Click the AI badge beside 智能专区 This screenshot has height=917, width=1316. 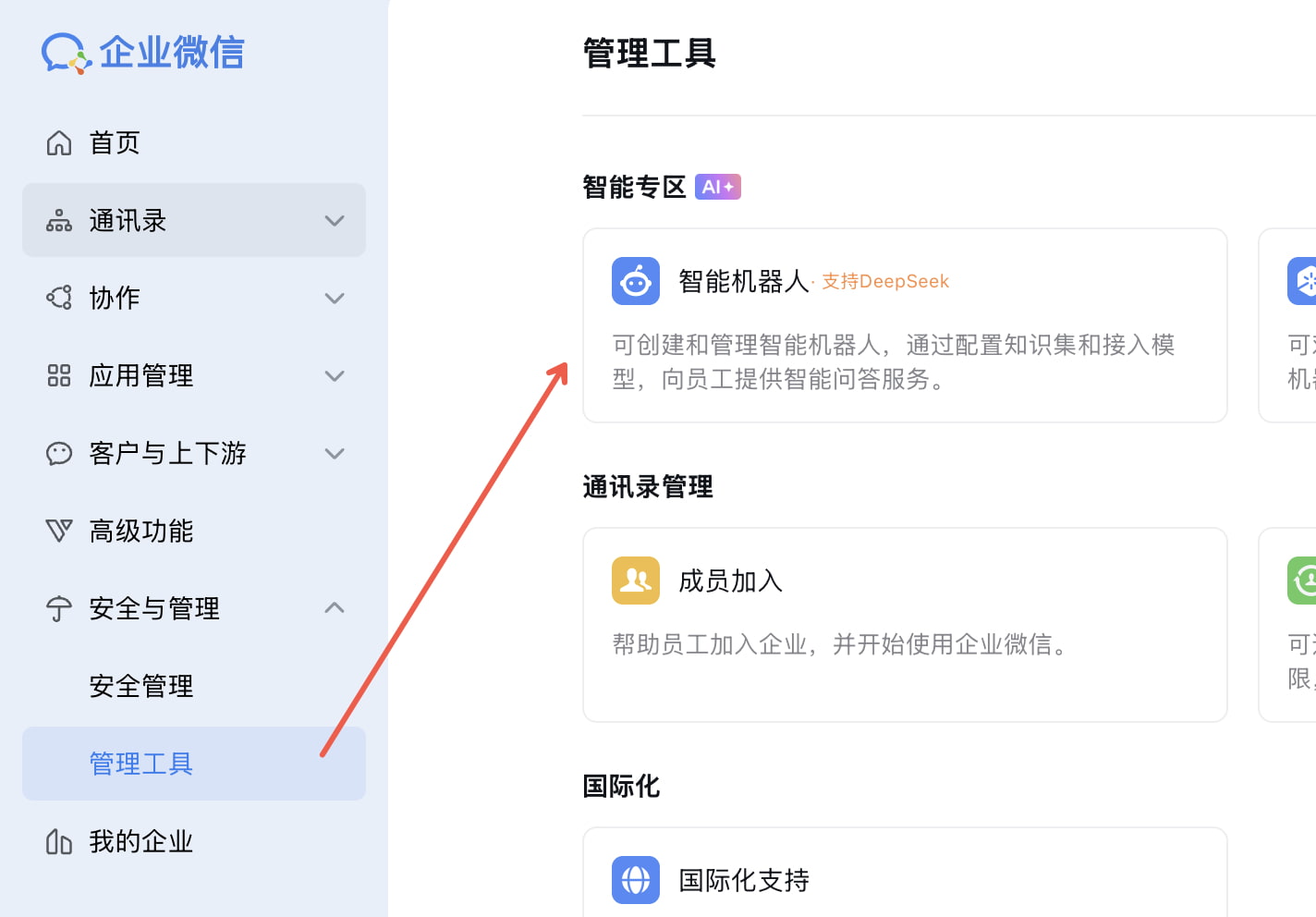[718, 187]
